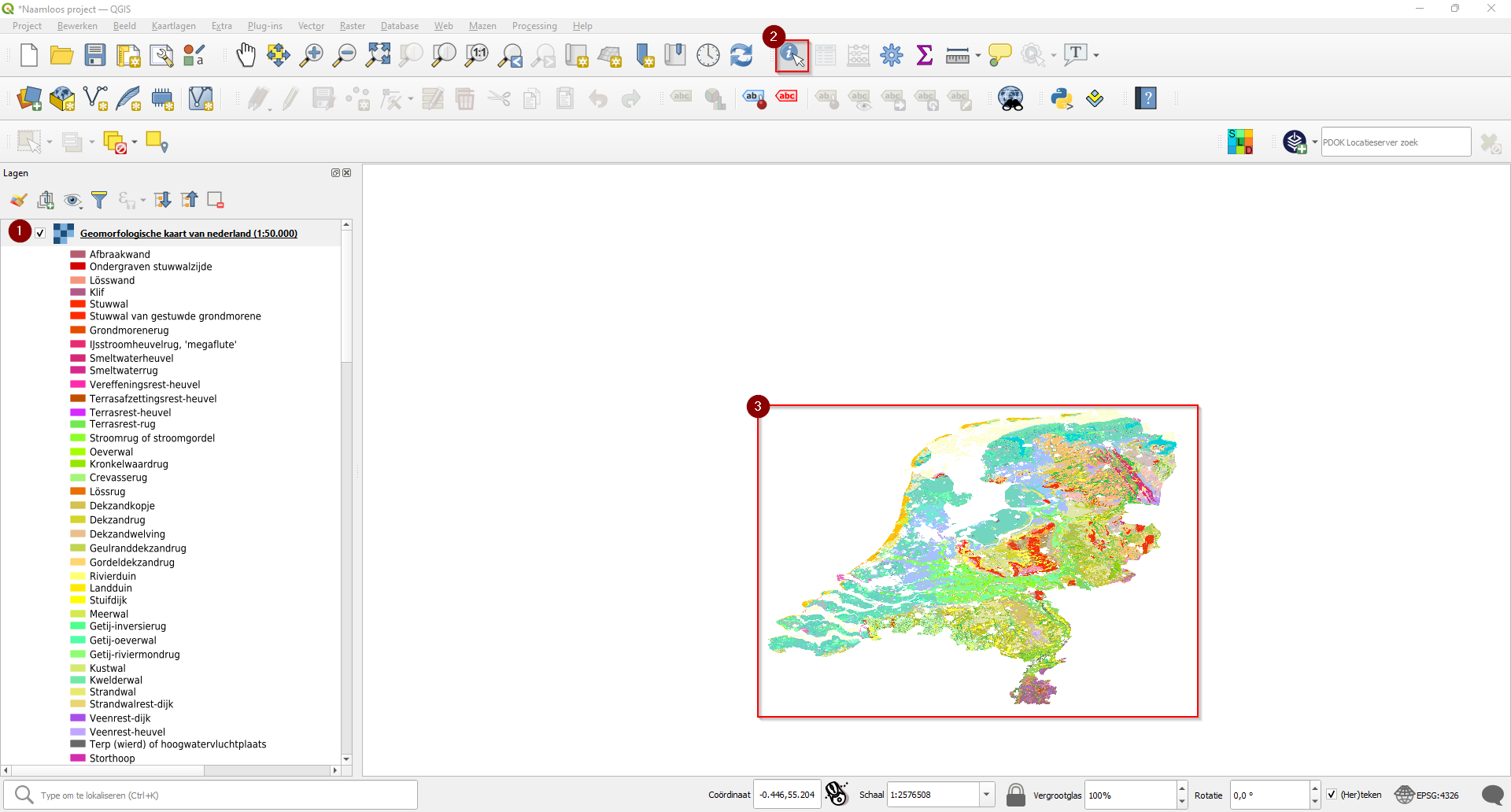Toggle the (Her)teken render checkbox
1511x812 pixels.
point(1332,795)
